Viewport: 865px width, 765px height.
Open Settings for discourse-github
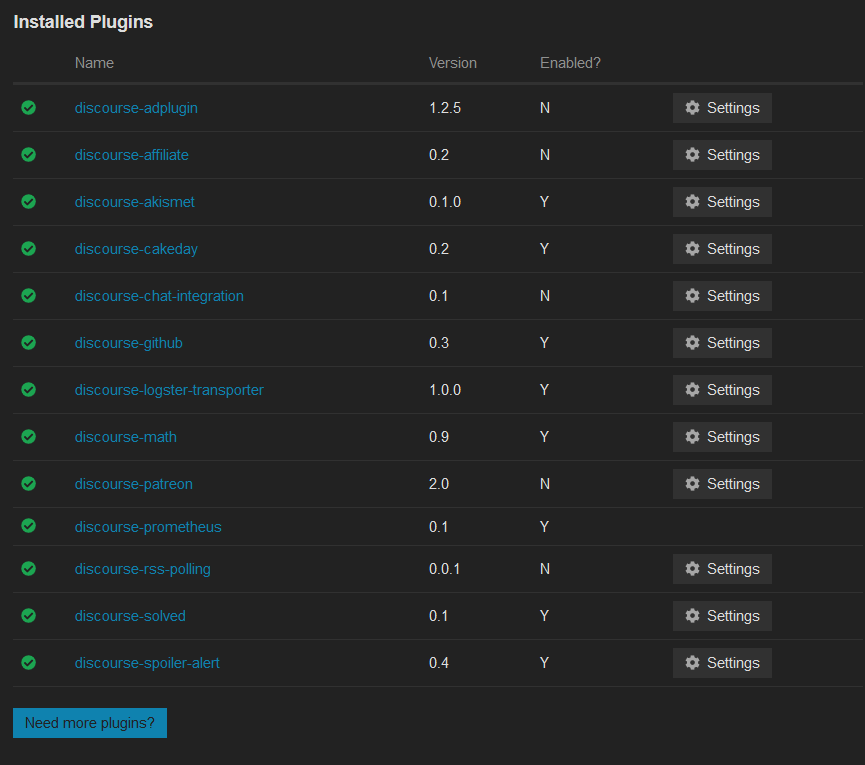click(722, 343)
